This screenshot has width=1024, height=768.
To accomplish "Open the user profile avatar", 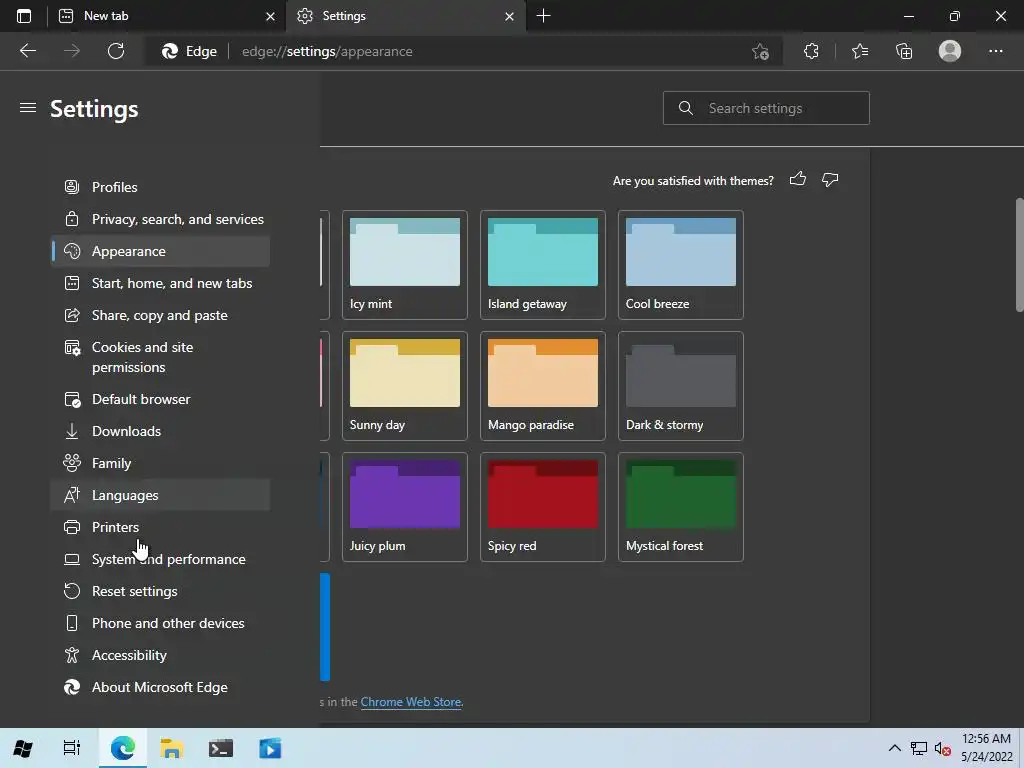I will coord(950,51).
